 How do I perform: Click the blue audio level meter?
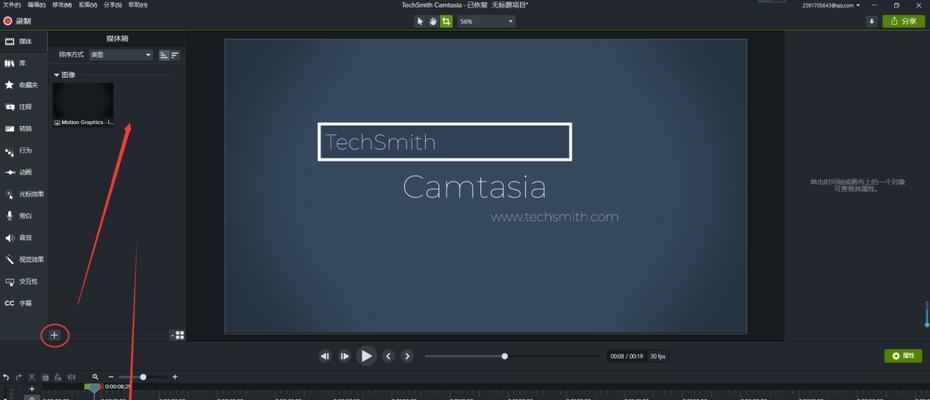[x=926, y=315]
